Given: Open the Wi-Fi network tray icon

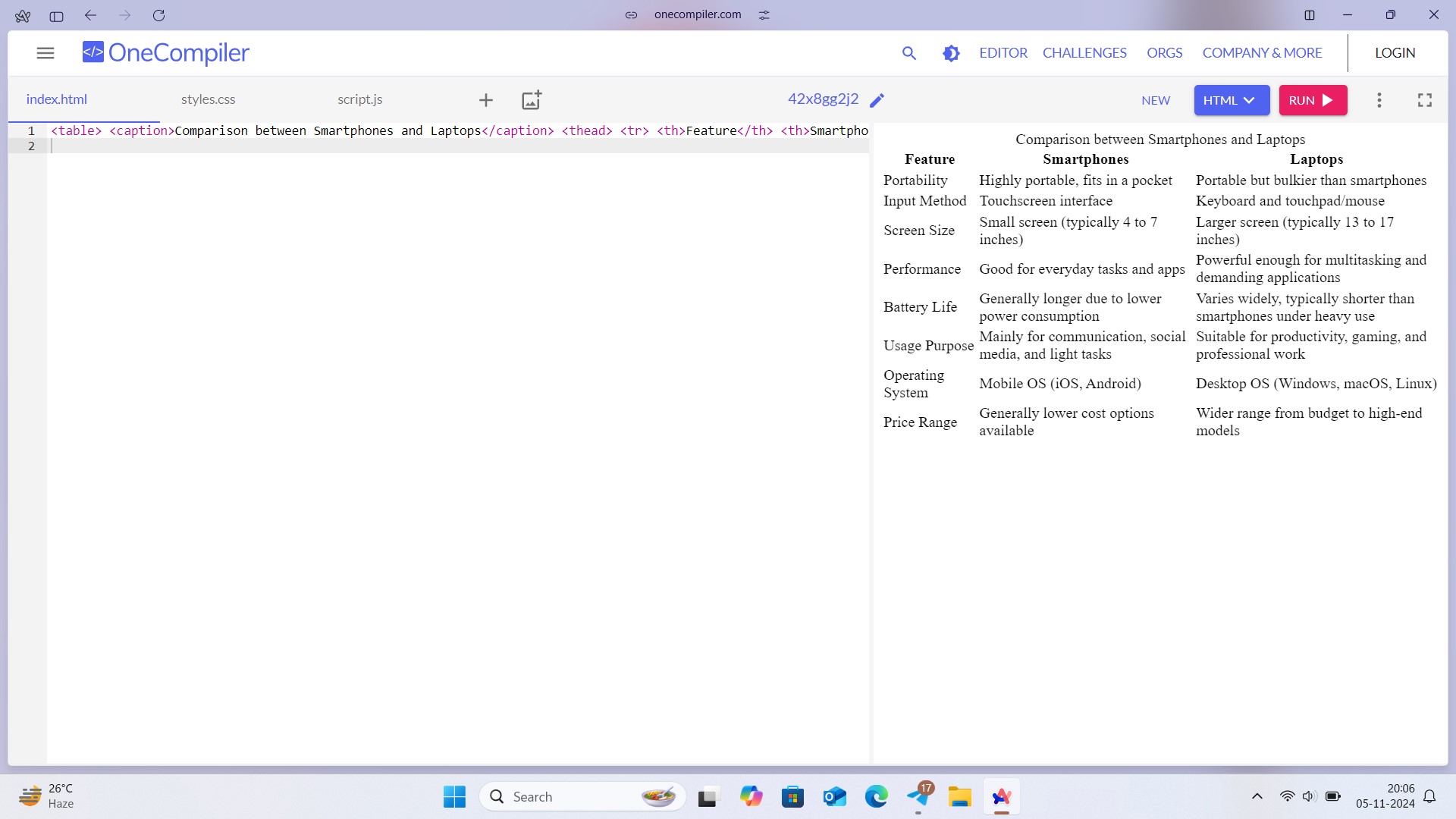Looking at the screenshot, I should pos(1287,797).
